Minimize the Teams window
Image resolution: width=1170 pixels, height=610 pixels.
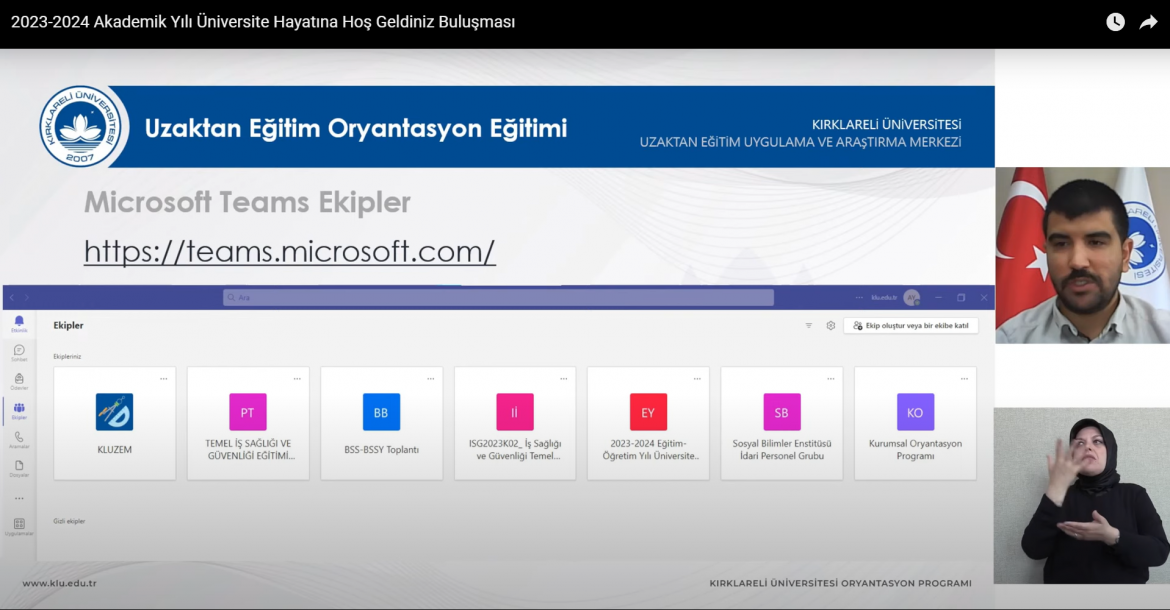(x=939, y=298)
